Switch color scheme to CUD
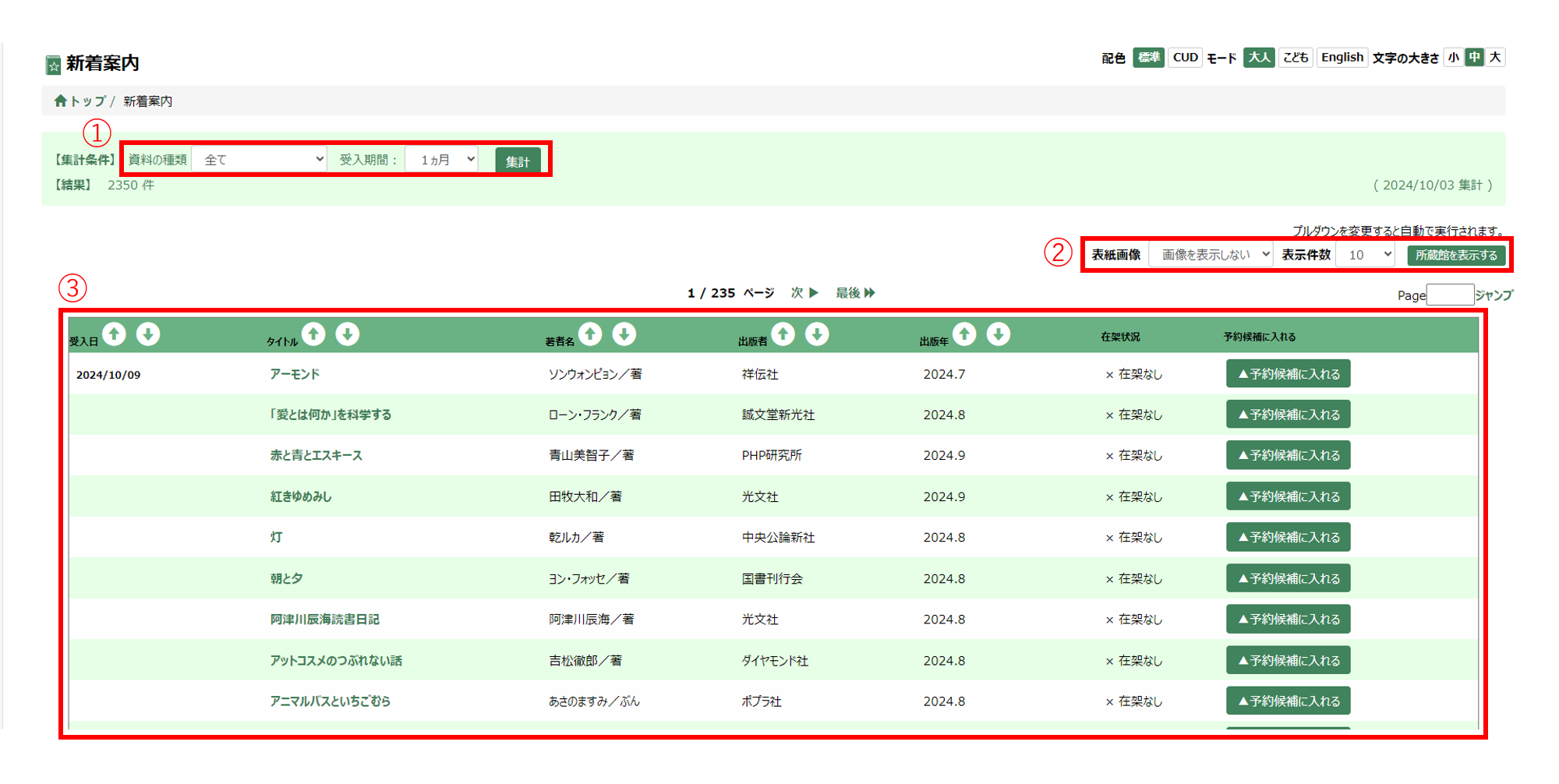 click(x=1185, y=57)
